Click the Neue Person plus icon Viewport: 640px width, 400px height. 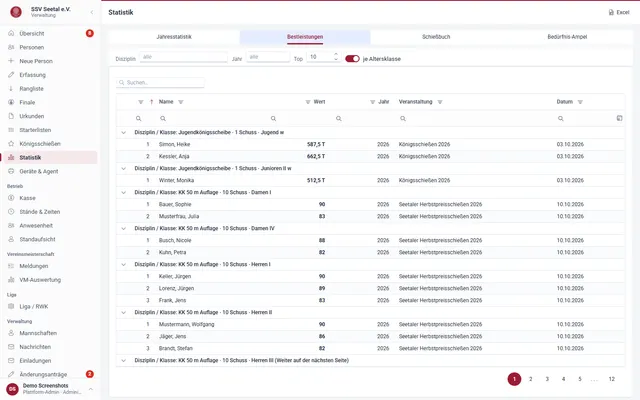11,61
